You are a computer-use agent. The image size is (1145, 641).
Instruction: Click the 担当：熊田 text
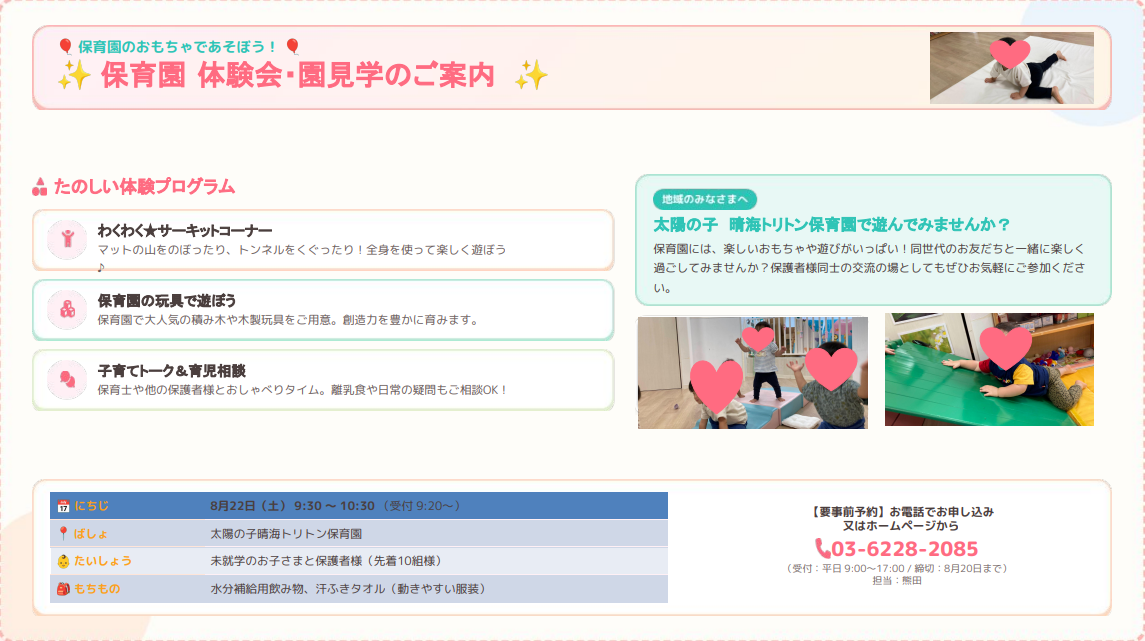897,580
